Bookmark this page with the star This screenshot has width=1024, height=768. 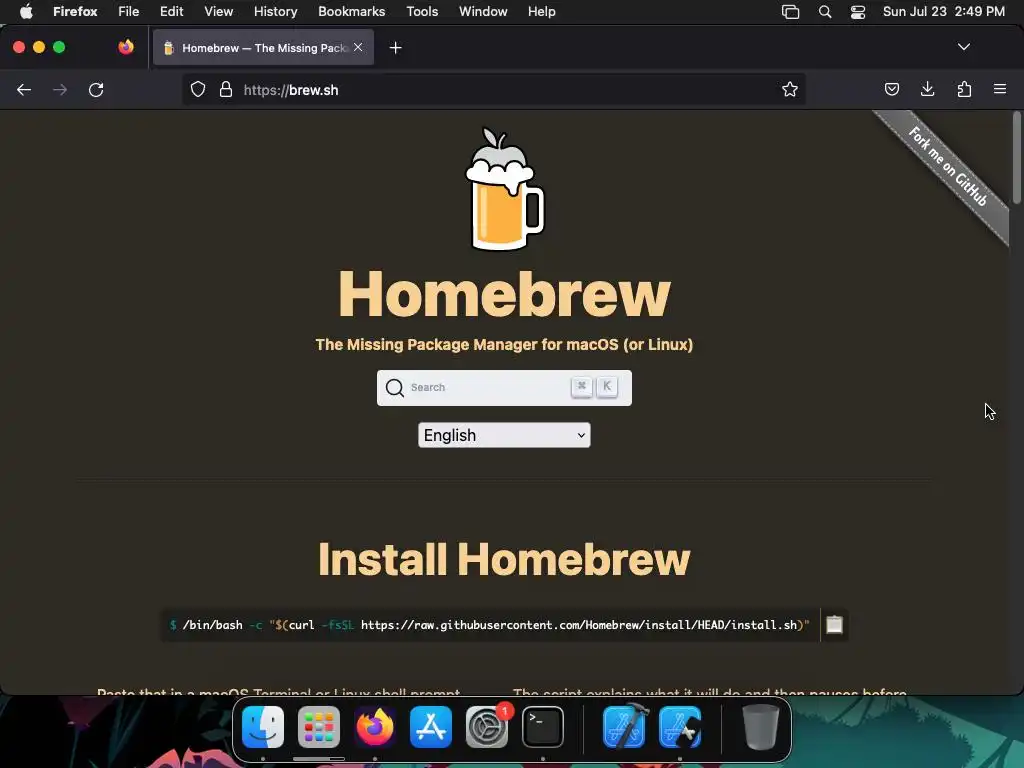click(790, 89)
